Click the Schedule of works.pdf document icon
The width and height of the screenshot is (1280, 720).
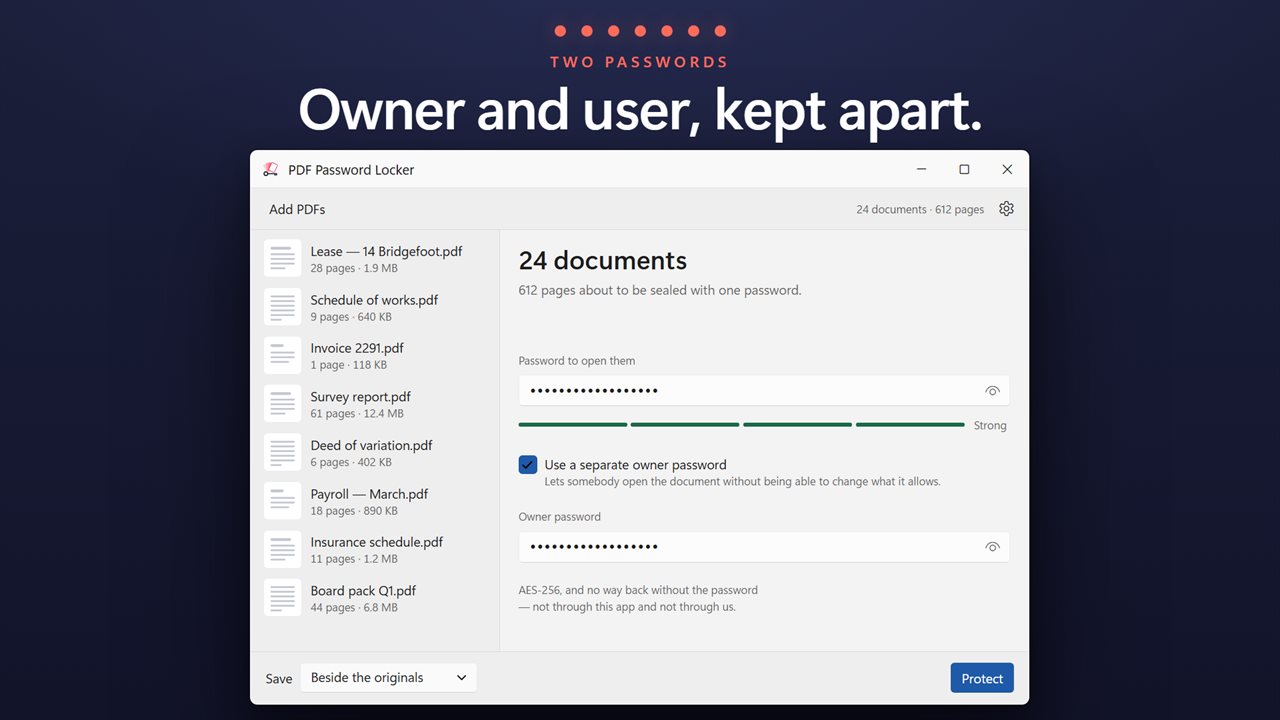(x=282, y=307)
